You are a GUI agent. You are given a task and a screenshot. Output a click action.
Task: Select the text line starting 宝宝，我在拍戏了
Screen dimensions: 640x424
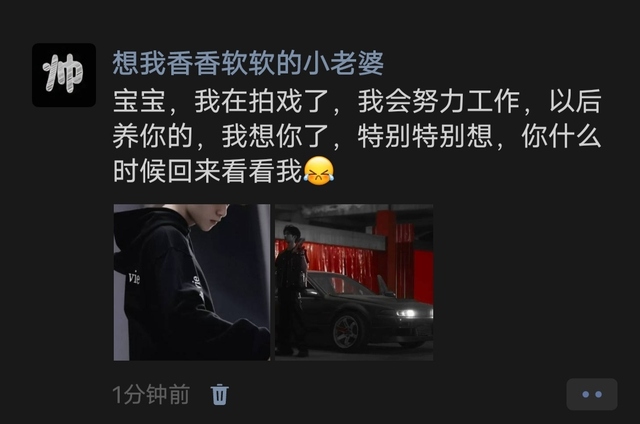click(x=357, y=102)
